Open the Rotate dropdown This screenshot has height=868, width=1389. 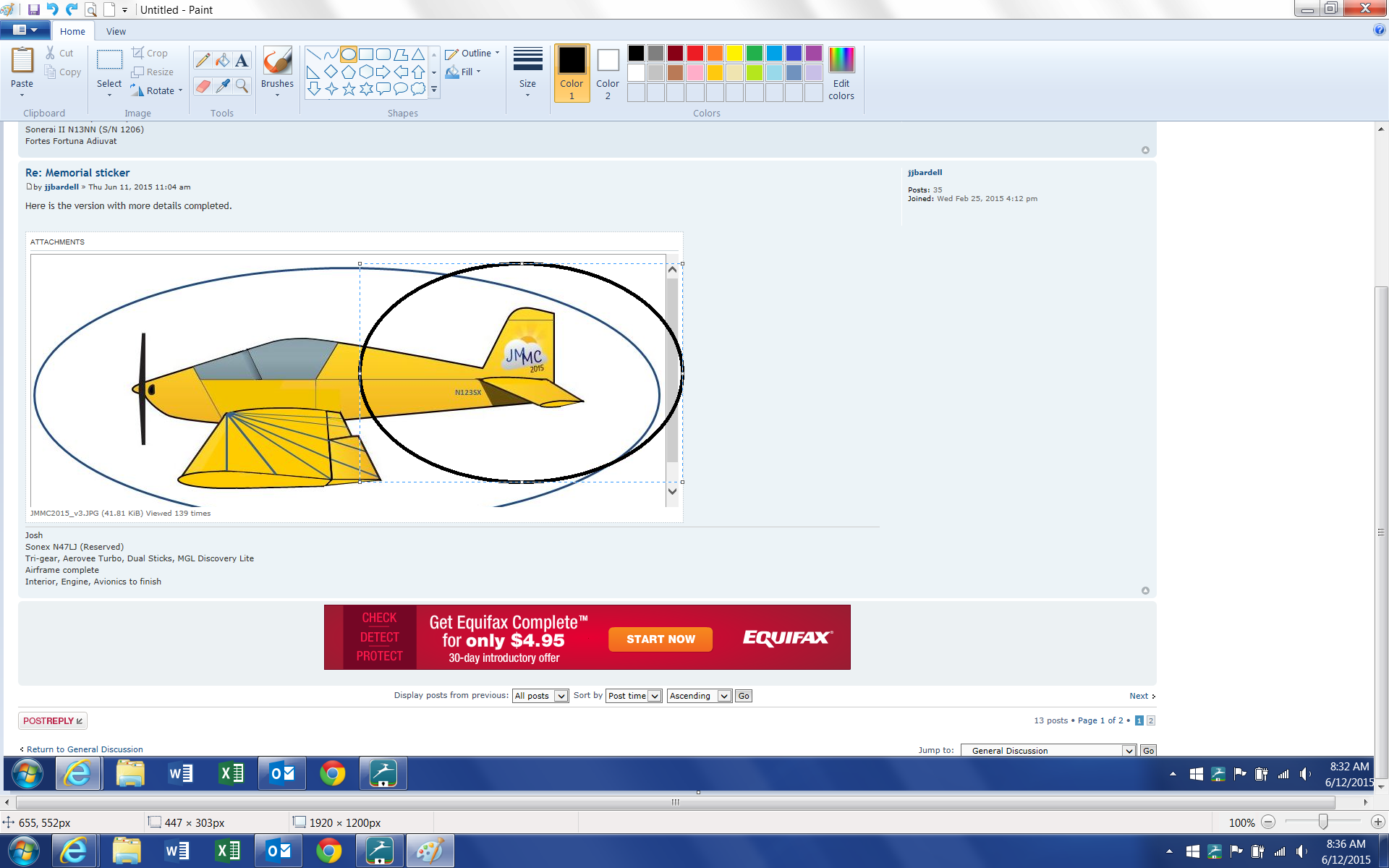(x=157, y=90)
